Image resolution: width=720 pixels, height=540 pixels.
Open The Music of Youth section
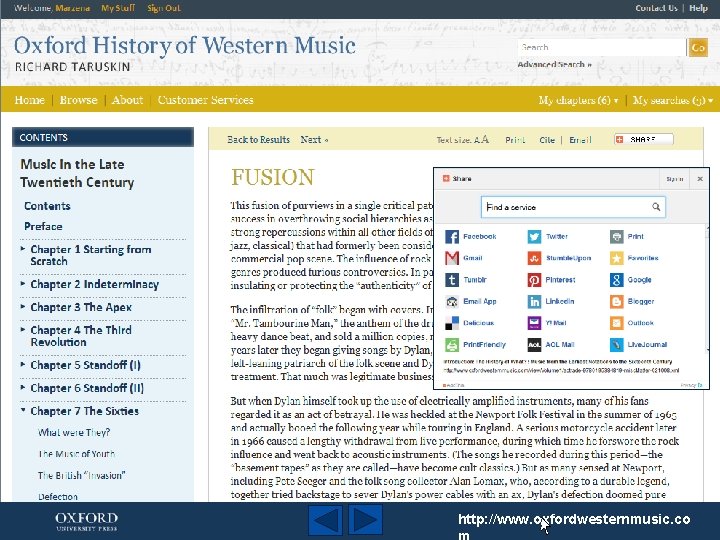pos(77,454)
